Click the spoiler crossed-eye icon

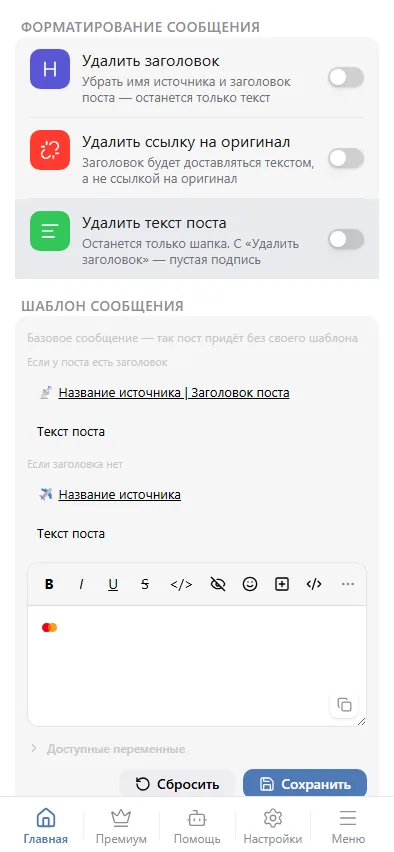[218, 585]
